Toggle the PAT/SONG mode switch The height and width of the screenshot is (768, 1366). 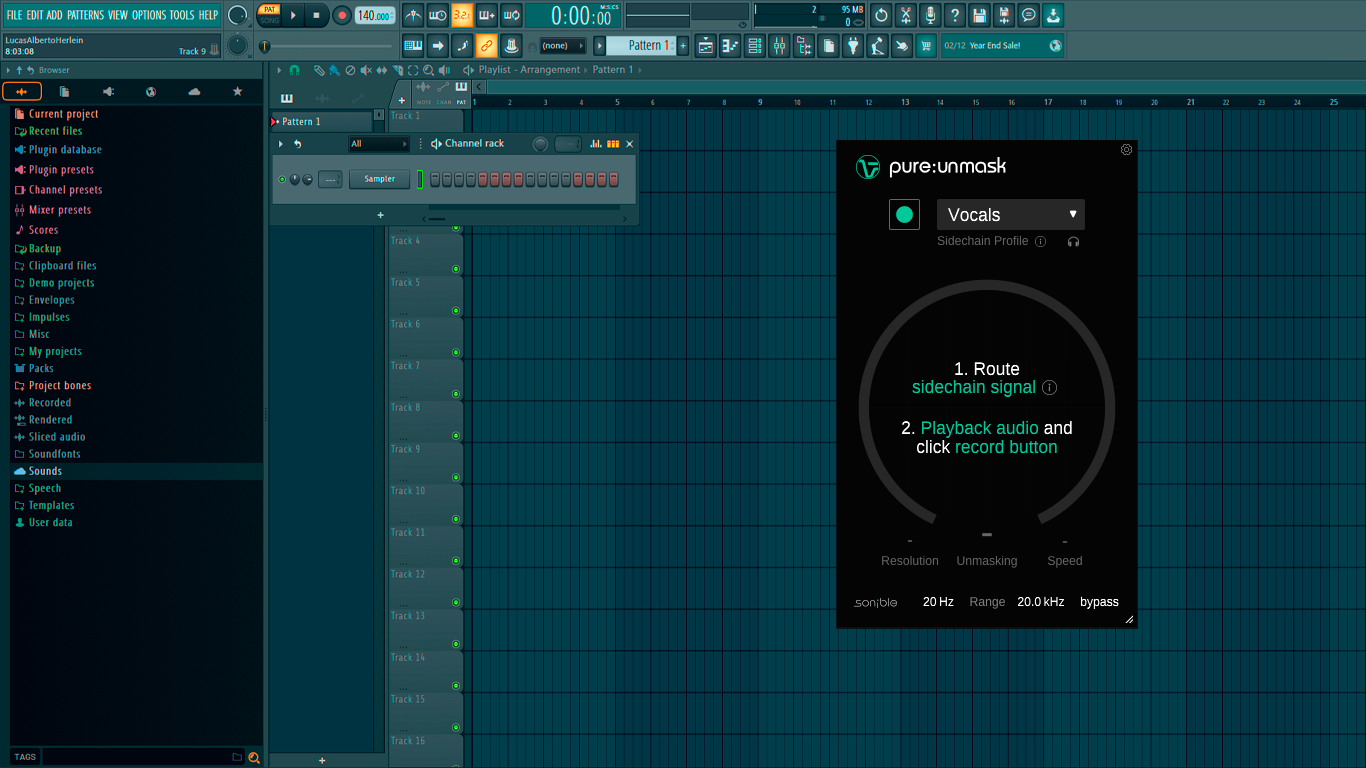tap(269, 14)
